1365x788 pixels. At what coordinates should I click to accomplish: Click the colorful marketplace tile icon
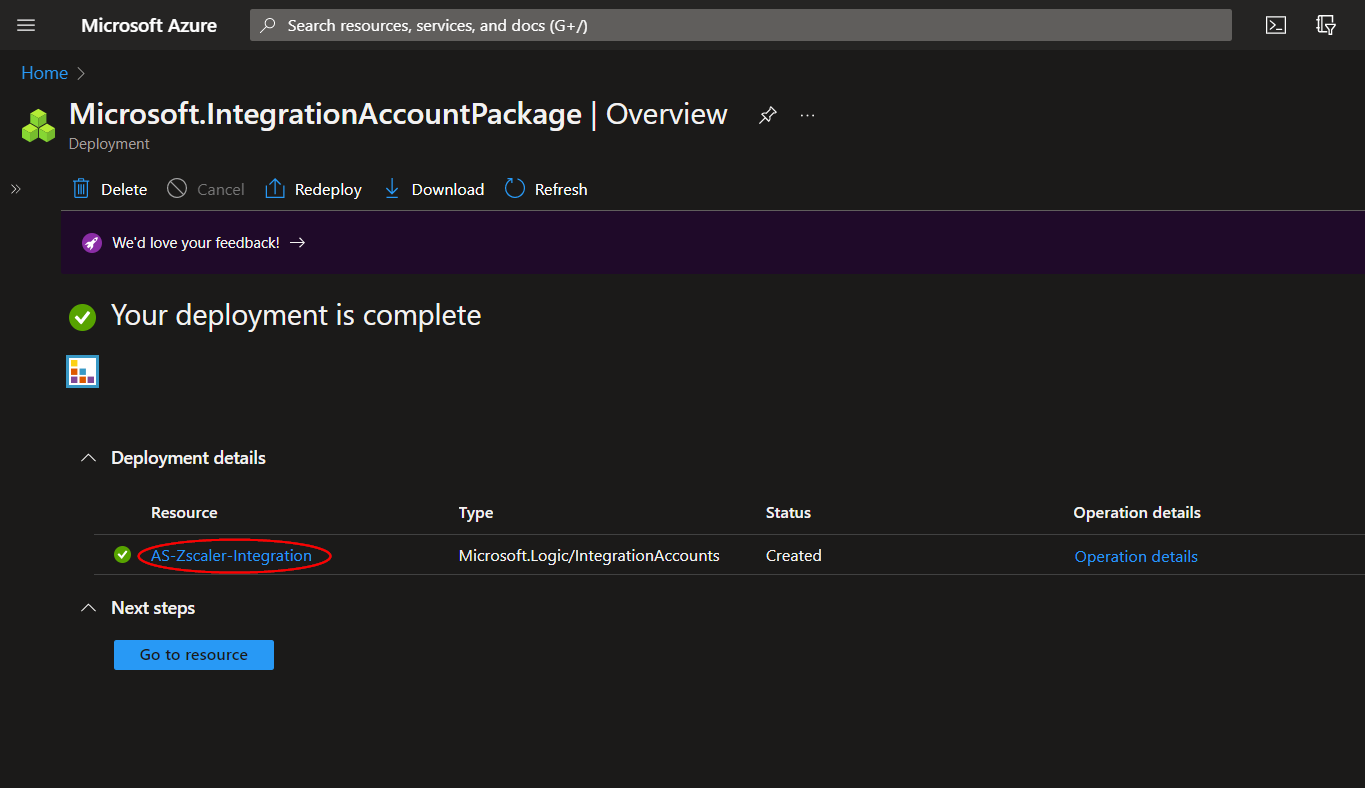pyautogui.click(x=82, y=371)
